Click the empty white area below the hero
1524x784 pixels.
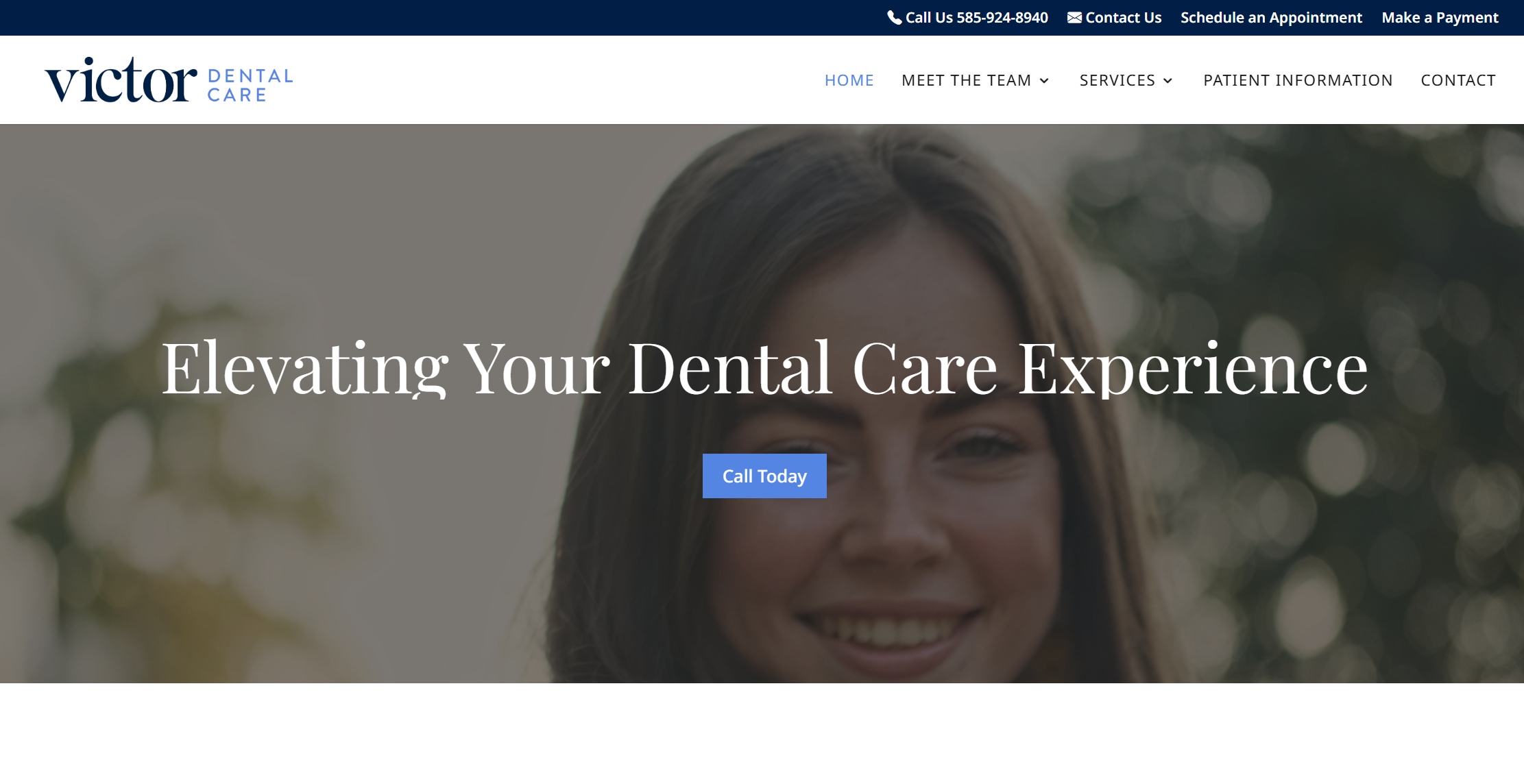click(762, 733)
